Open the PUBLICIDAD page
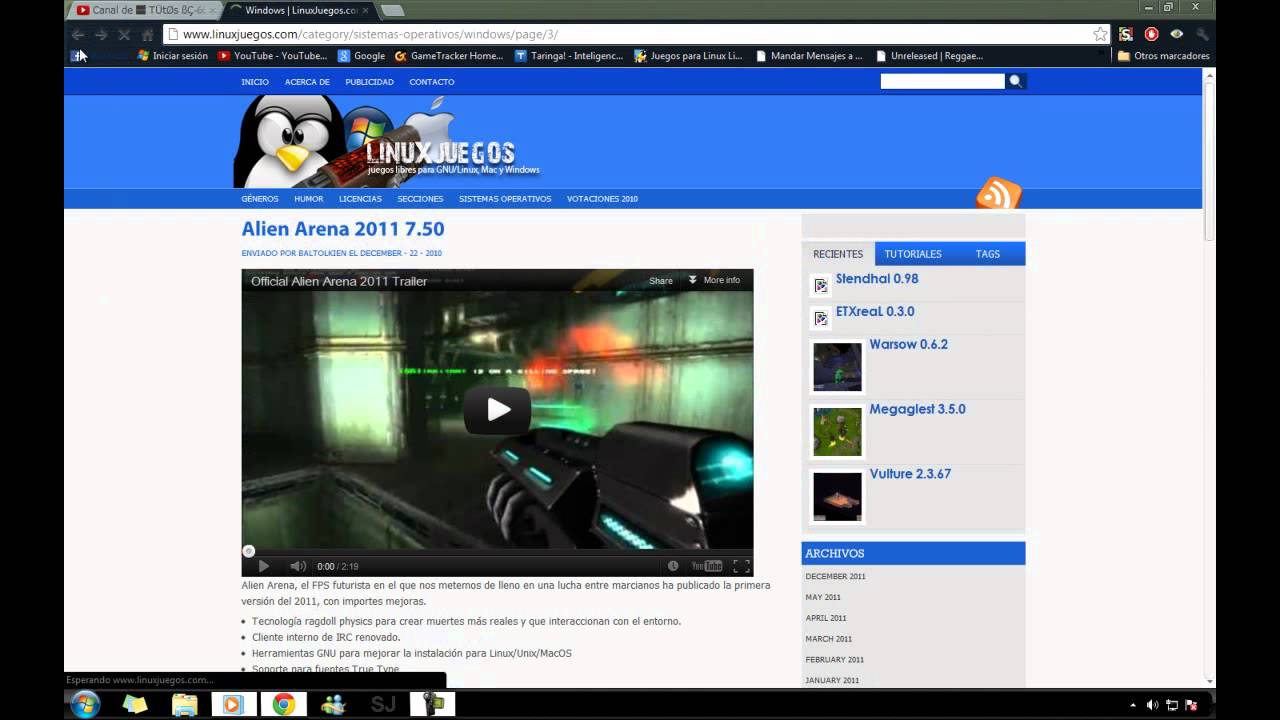The width and height of the screenshot is (1280, 720). tap(369, 82)
